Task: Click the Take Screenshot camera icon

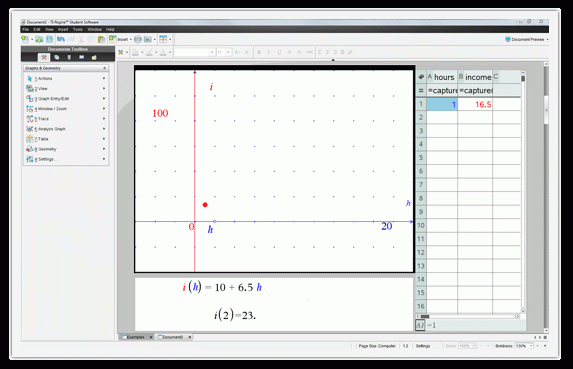Action: pyautogui.click(x=148, y=39)
